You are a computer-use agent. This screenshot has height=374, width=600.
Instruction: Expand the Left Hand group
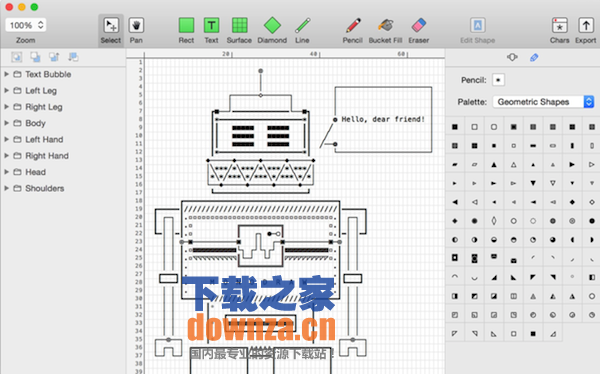[7, 139]
